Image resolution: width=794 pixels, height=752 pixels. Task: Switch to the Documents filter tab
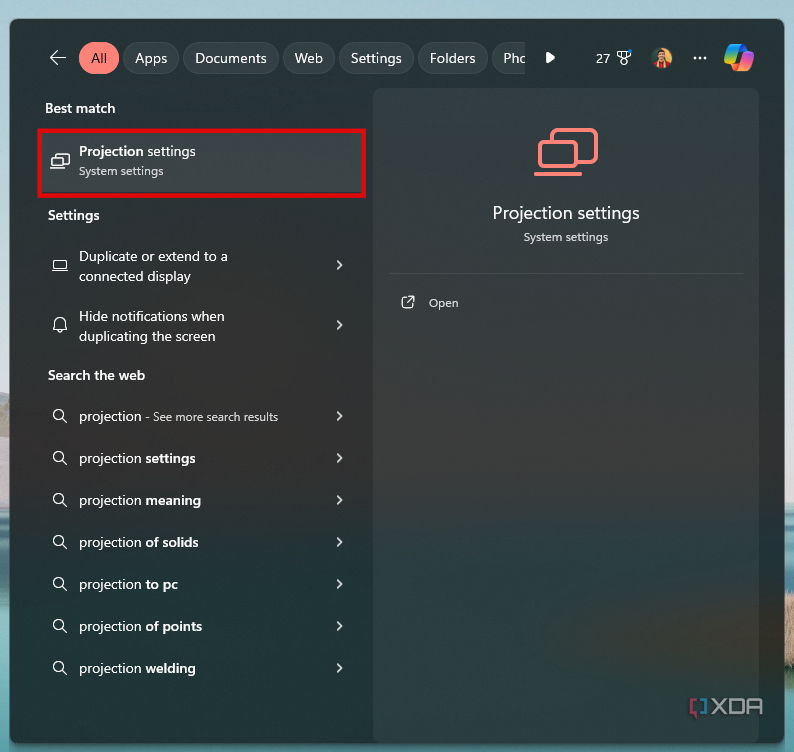coord(231,58)
